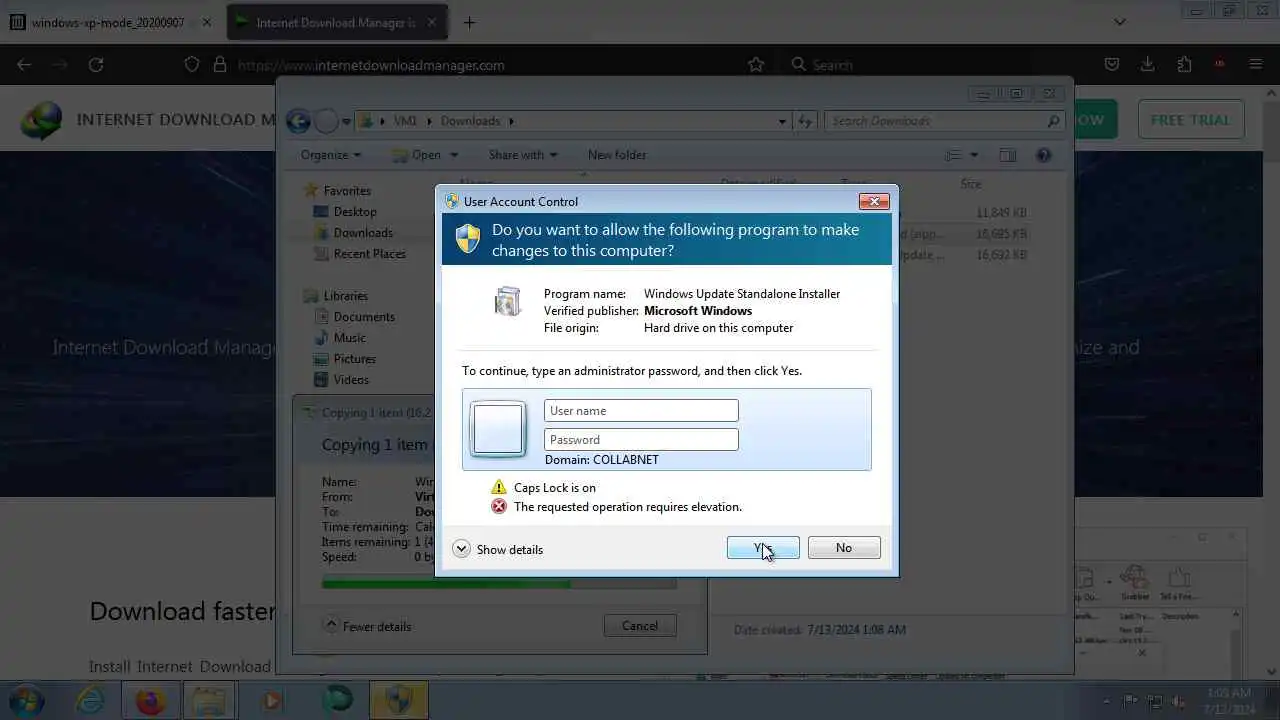Click New folder in Explorer toolbar
The image size is (1280, 720).
coord(617,155)
